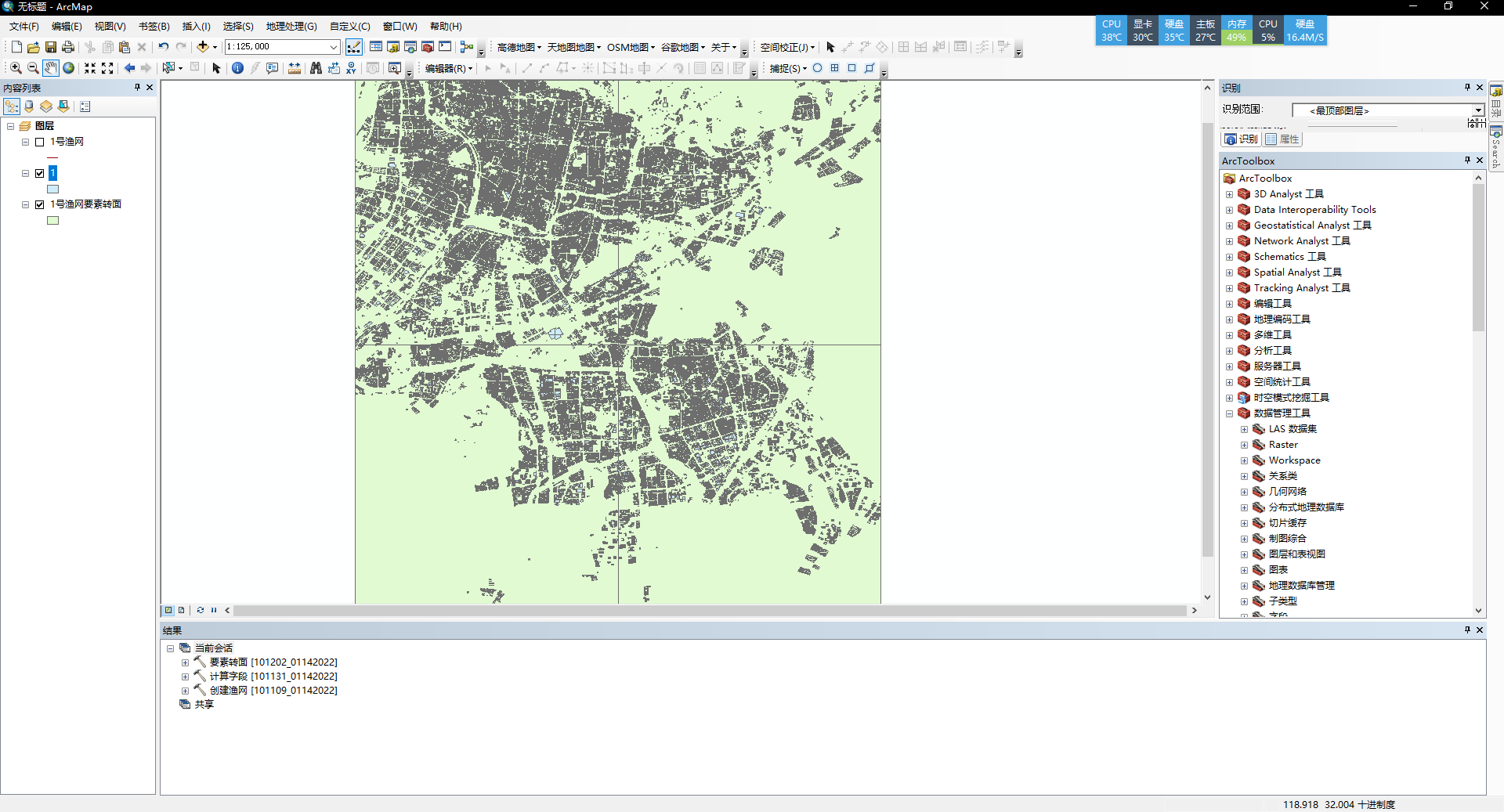The width and height of the screenshot is (1504, 812).
Task: Select the Measure tool
Action: click(x=295, y=68)
